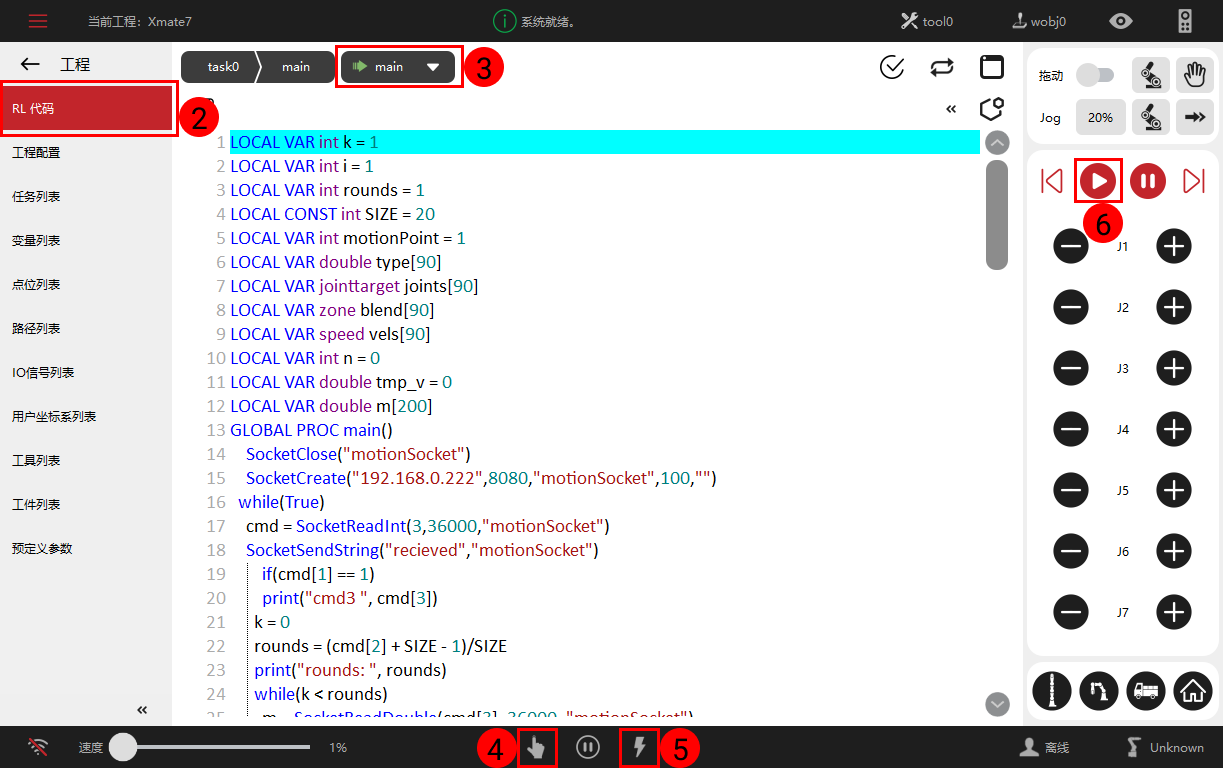This screenshot has width=1223, height=768.
Task: Click the hamburger menu icon
Action: (x=38, y=21)
